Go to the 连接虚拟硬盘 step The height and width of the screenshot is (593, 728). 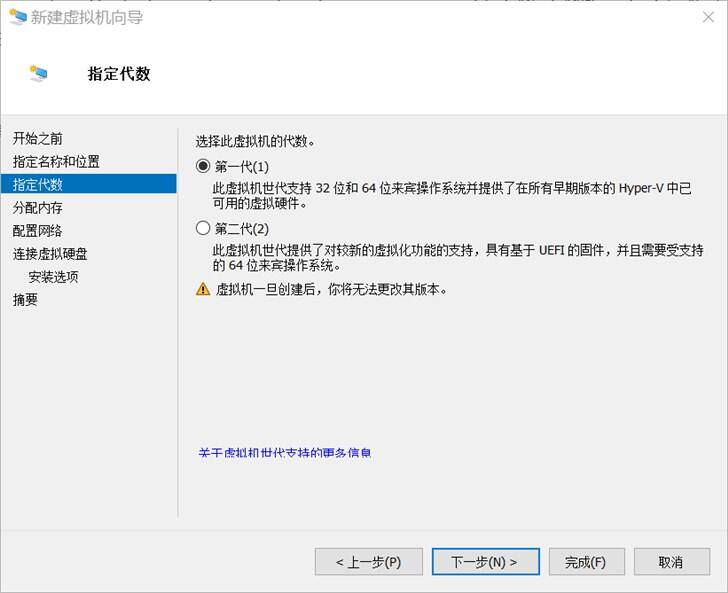[50, 254]
